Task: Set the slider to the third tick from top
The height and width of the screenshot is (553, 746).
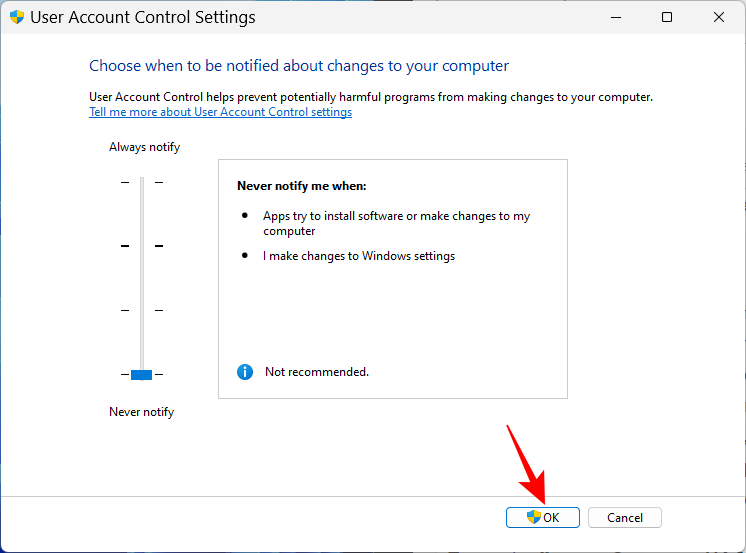Action: tap(142, 310)
